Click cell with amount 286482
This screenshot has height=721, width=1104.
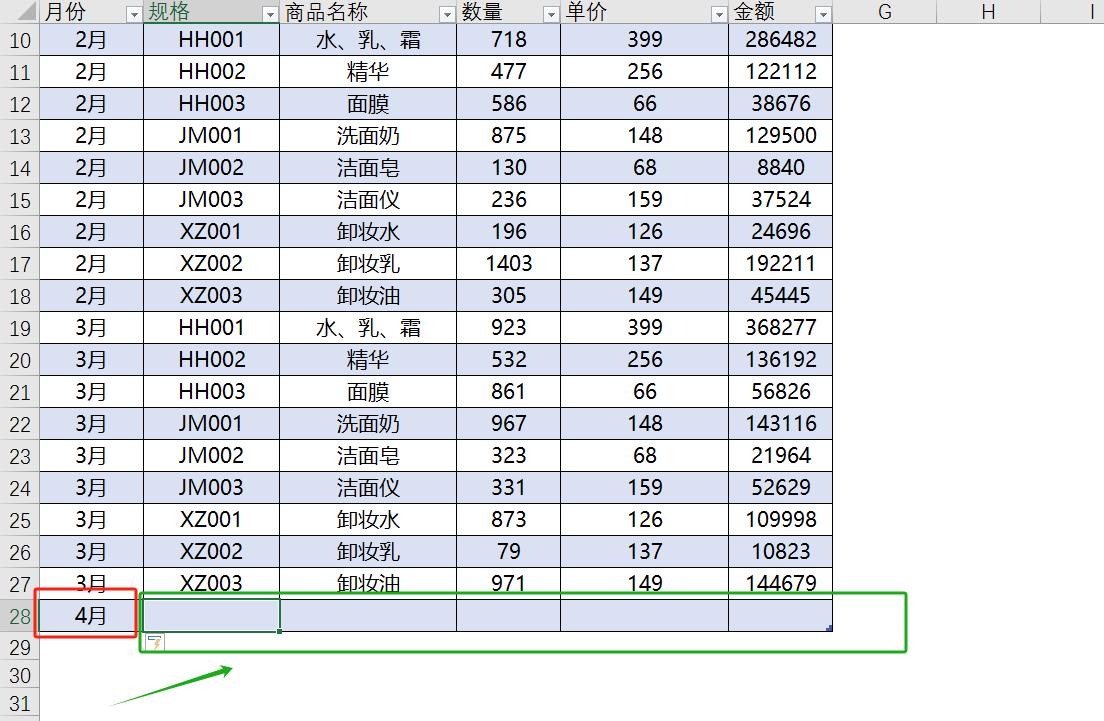point(781,40)
